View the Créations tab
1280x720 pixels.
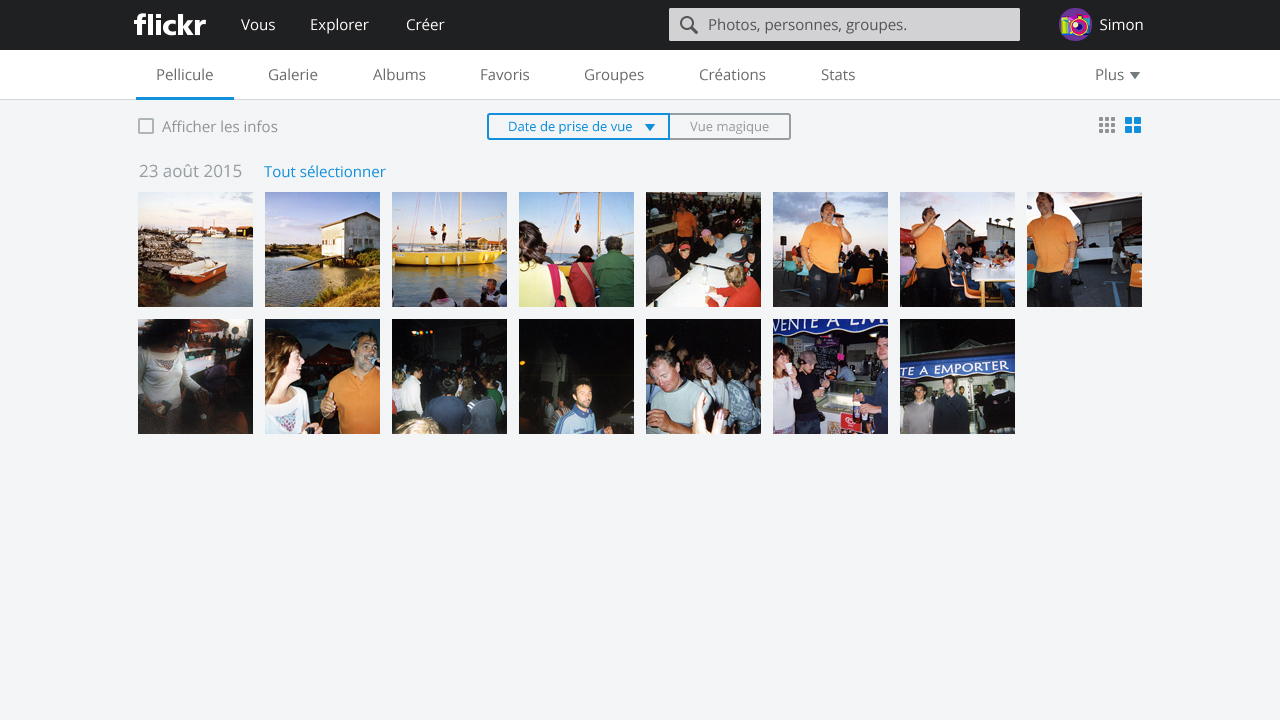(732, 75)
